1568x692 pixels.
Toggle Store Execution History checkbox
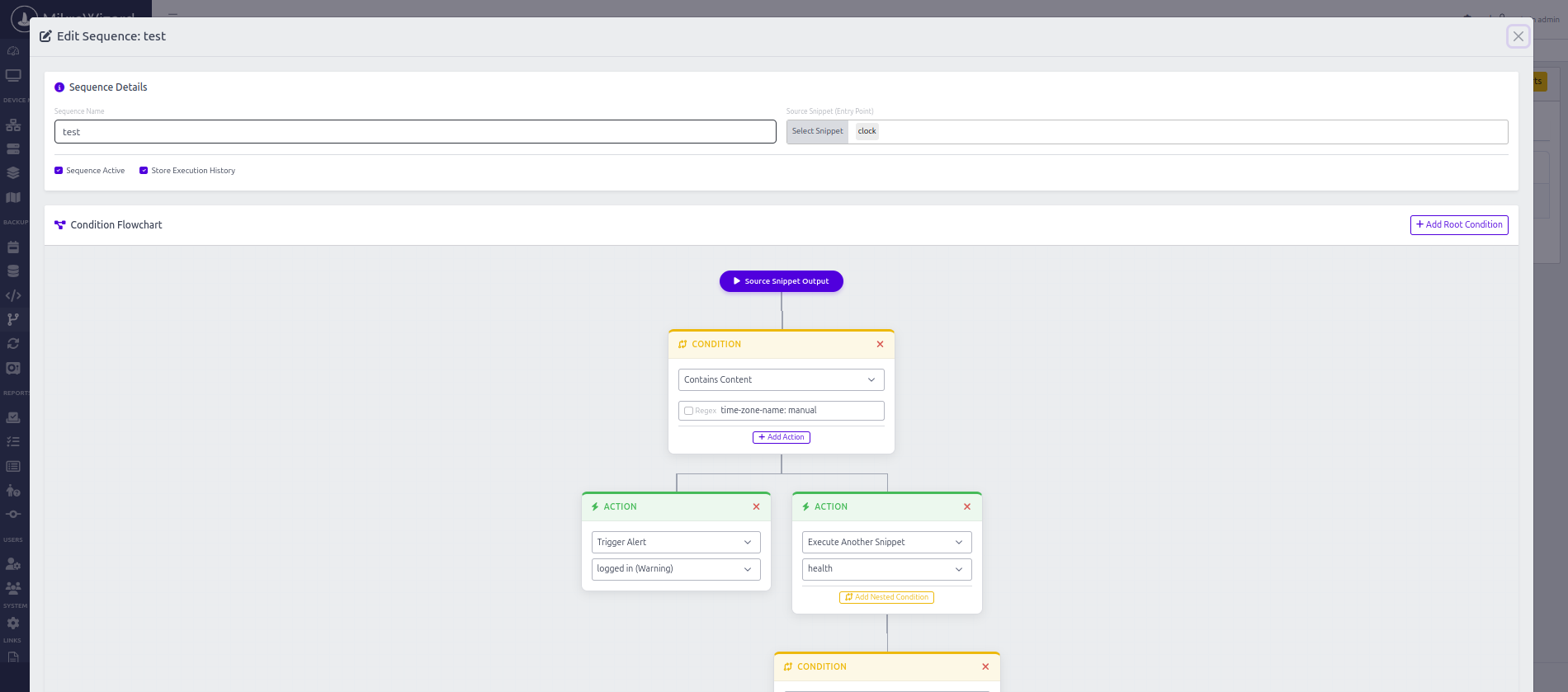pyautogui.click(x=144, y=171)
